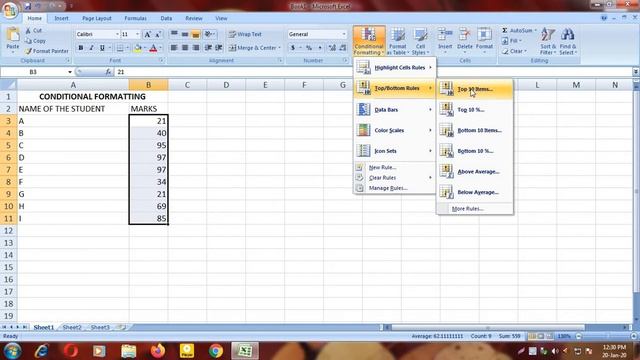Viewport: 640px width, 360px height.
Task: Open the Page Layout ribbon tab
Action: (97, 18)
